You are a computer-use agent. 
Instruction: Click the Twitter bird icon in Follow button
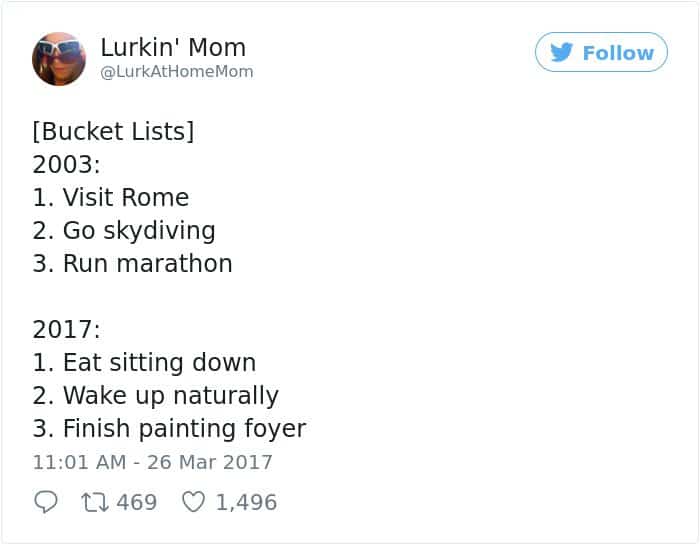pyautogui.click(x=562, y=52)
